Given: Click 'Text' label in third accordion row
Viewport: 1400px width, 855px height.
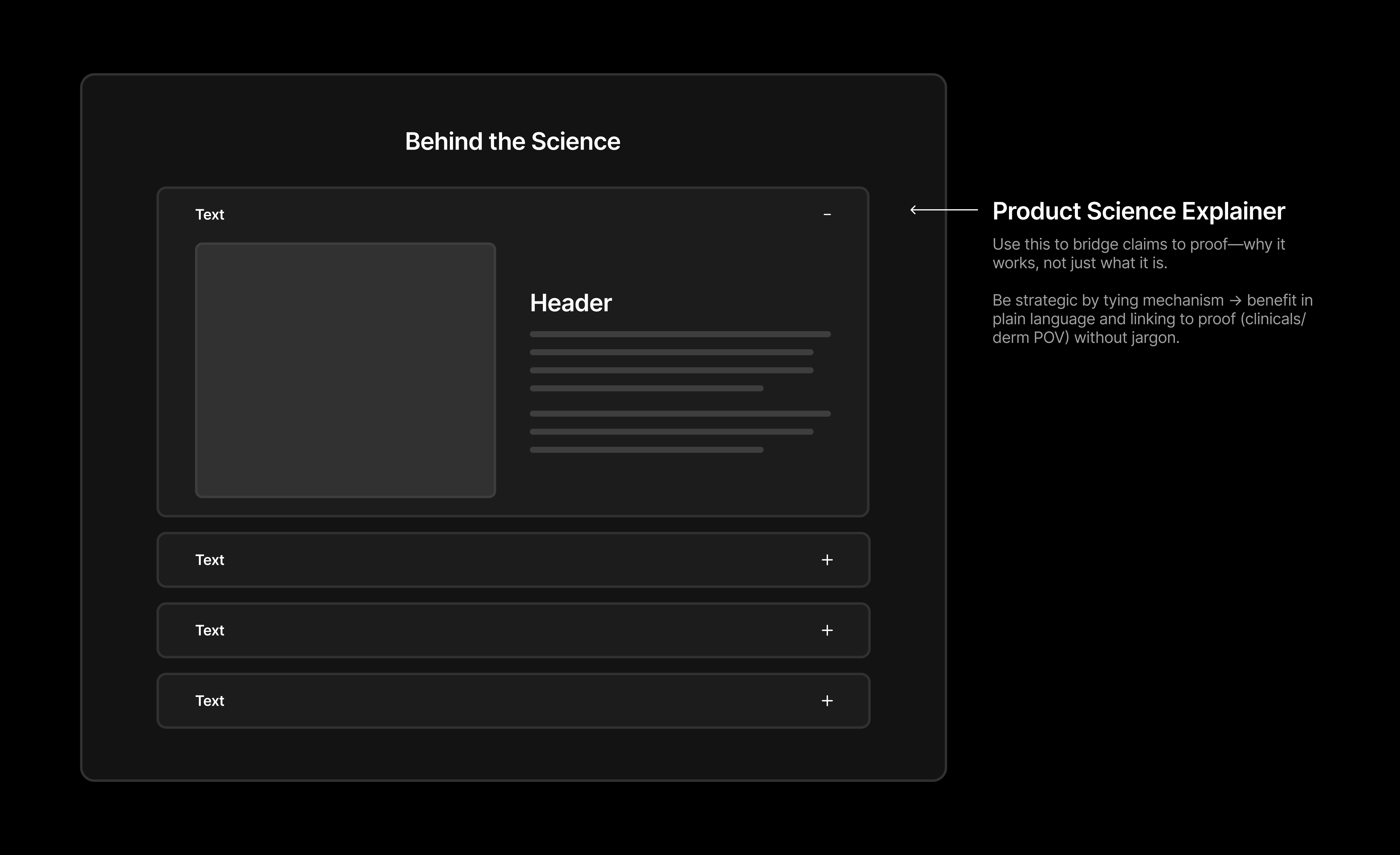Looking at the screenshot, I should 210,631.
